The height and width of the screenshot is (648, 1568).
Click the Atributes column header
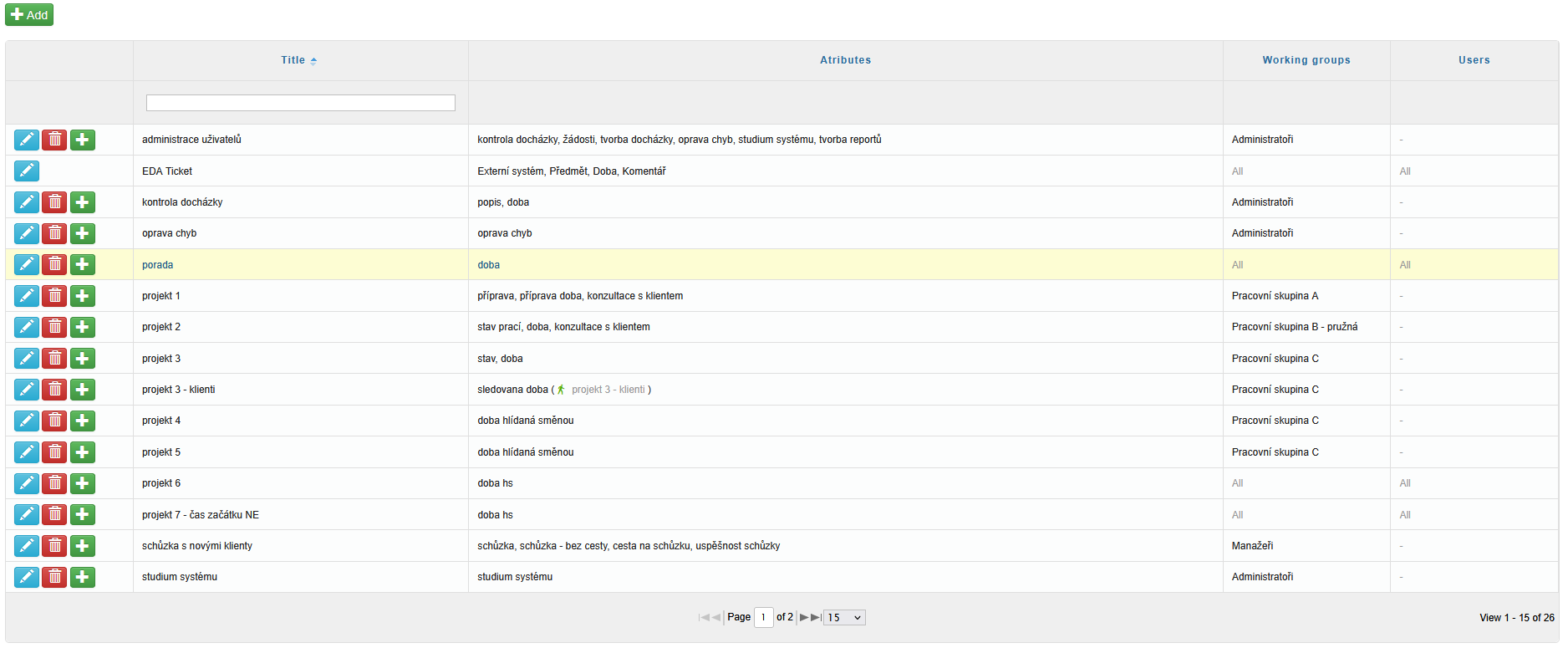click(x=845, y=60)
